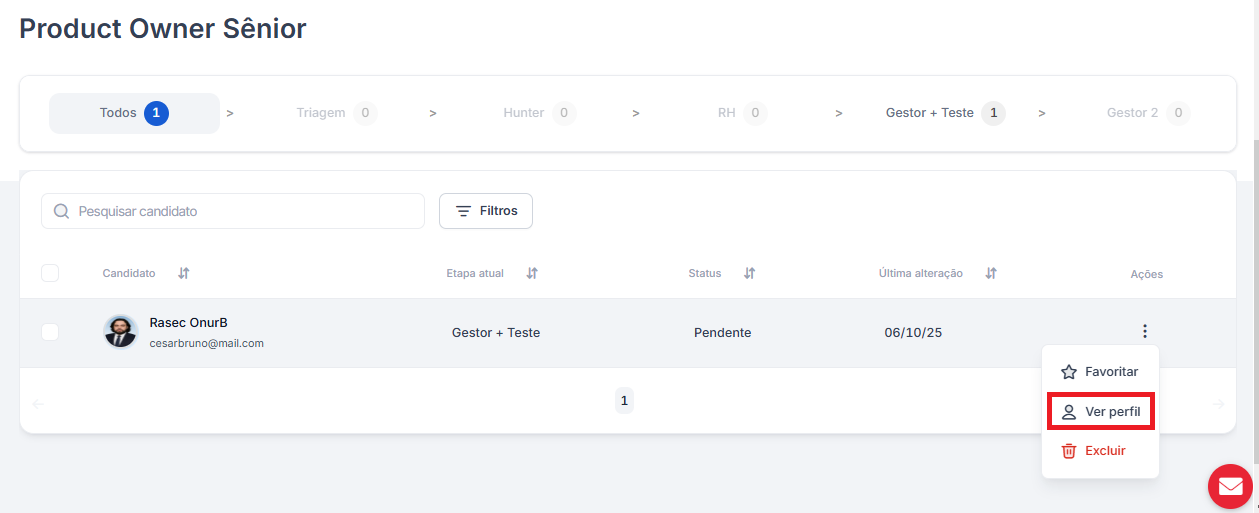Sort by Última alteração column arrows
The image size is (1259, 513).
click(x=991, y=273)
